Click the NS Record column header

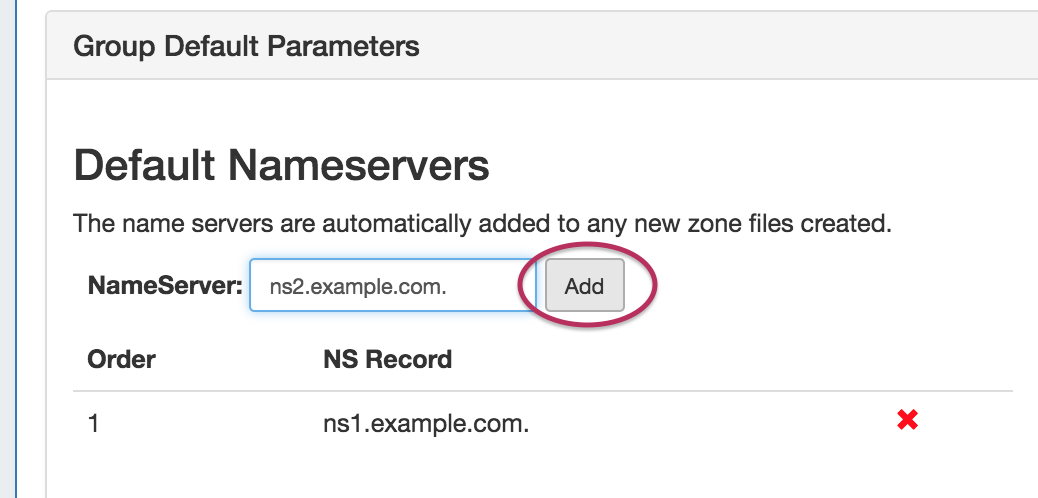[387, 359]
